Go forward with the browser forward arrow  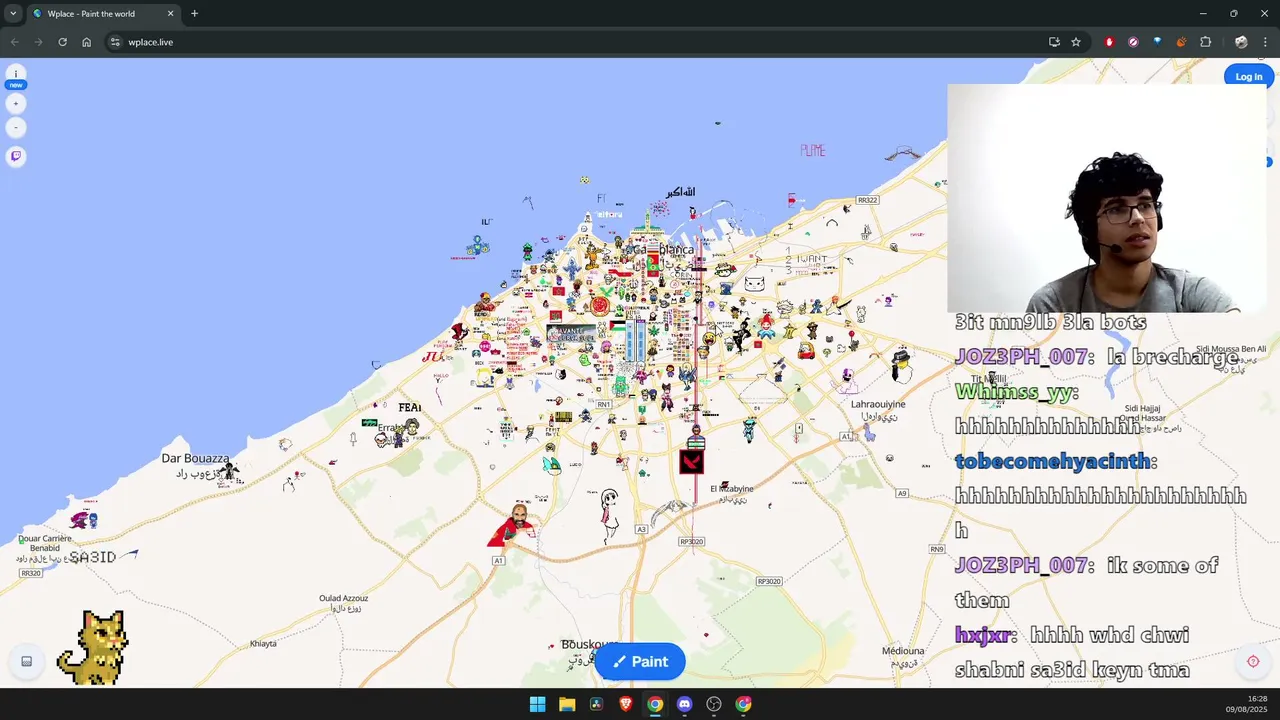click(x=38, y=42)
